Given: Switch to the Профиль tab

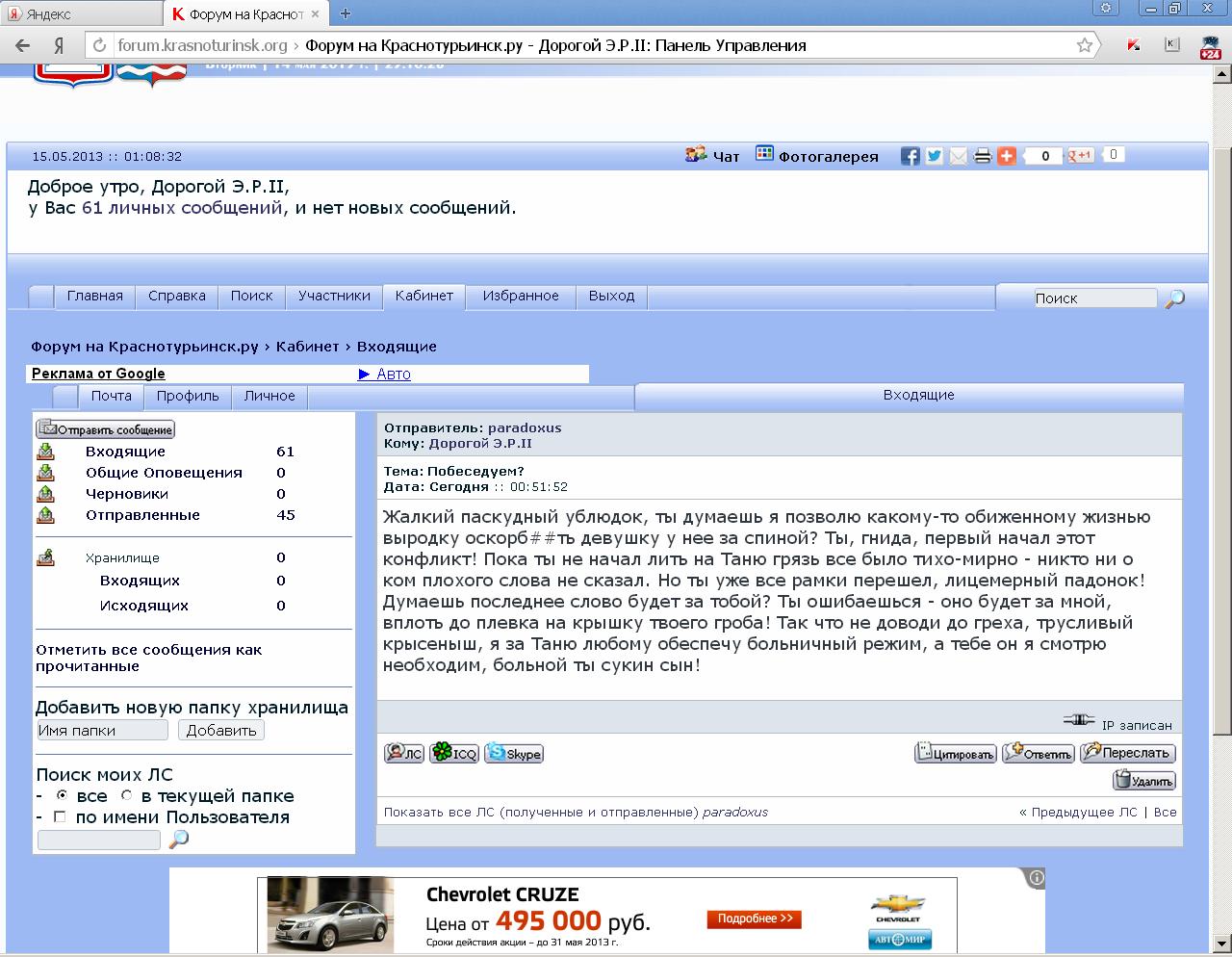Looking at the screenshot, I should tap(188, 396).
